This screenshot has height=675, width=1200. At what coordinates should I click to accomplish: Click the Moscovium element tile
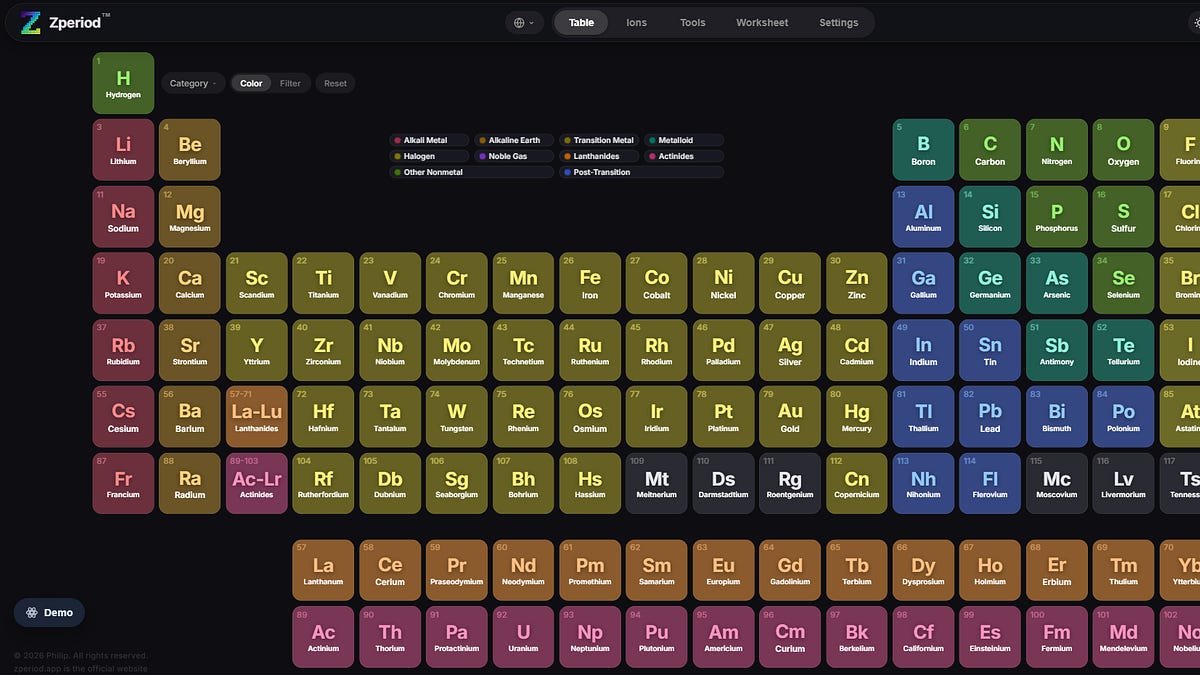tap(1057, 483)
